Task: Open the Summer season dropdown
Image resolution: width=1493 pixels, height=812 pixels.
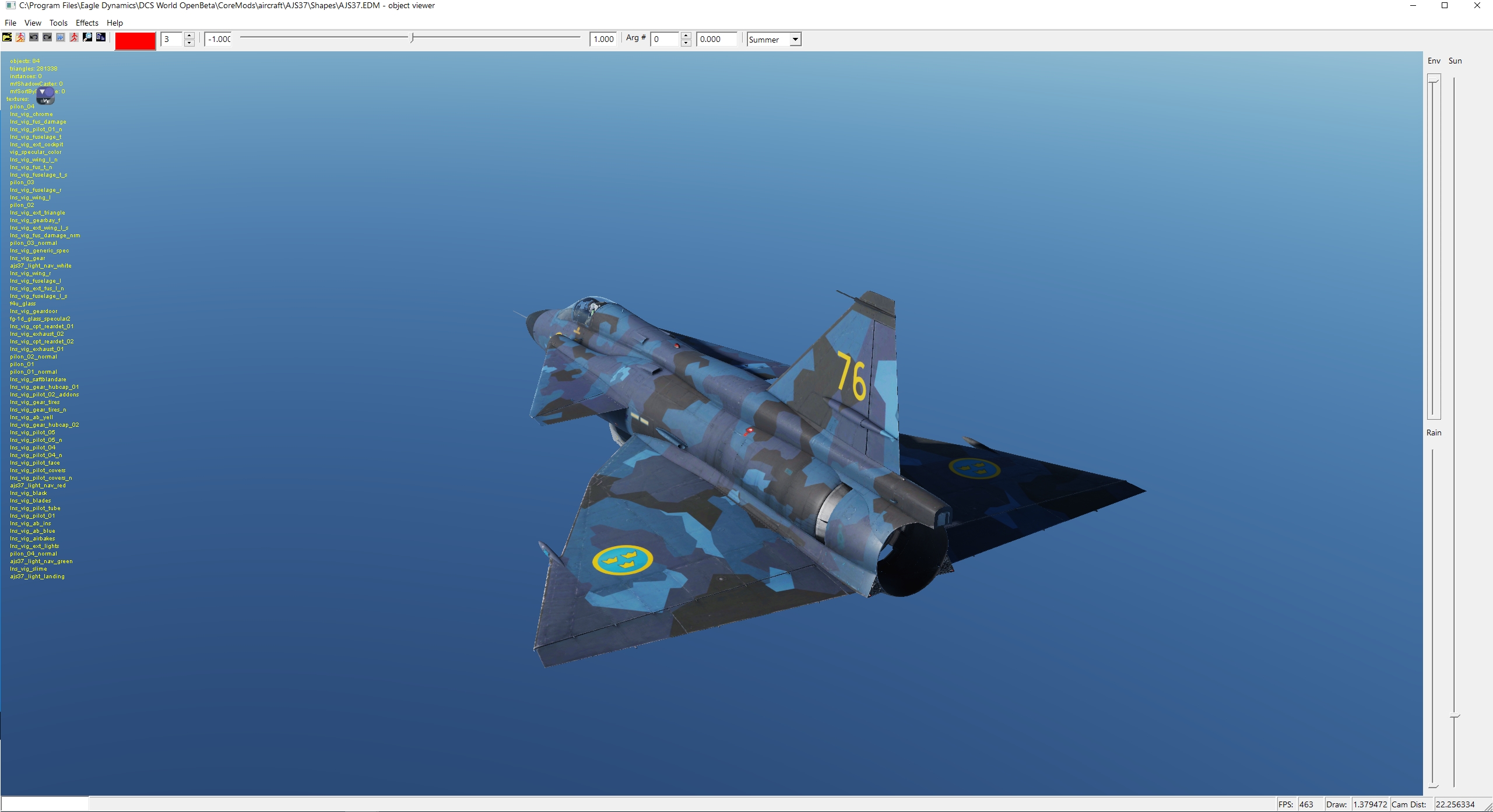Action: [795, 39]
